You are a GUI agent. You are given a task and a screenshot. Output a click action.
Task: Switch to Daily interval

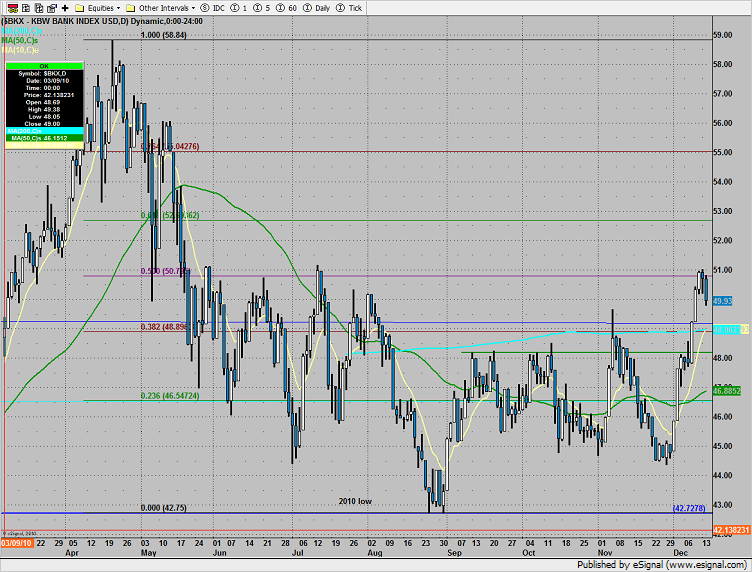[x=317, y=8]
